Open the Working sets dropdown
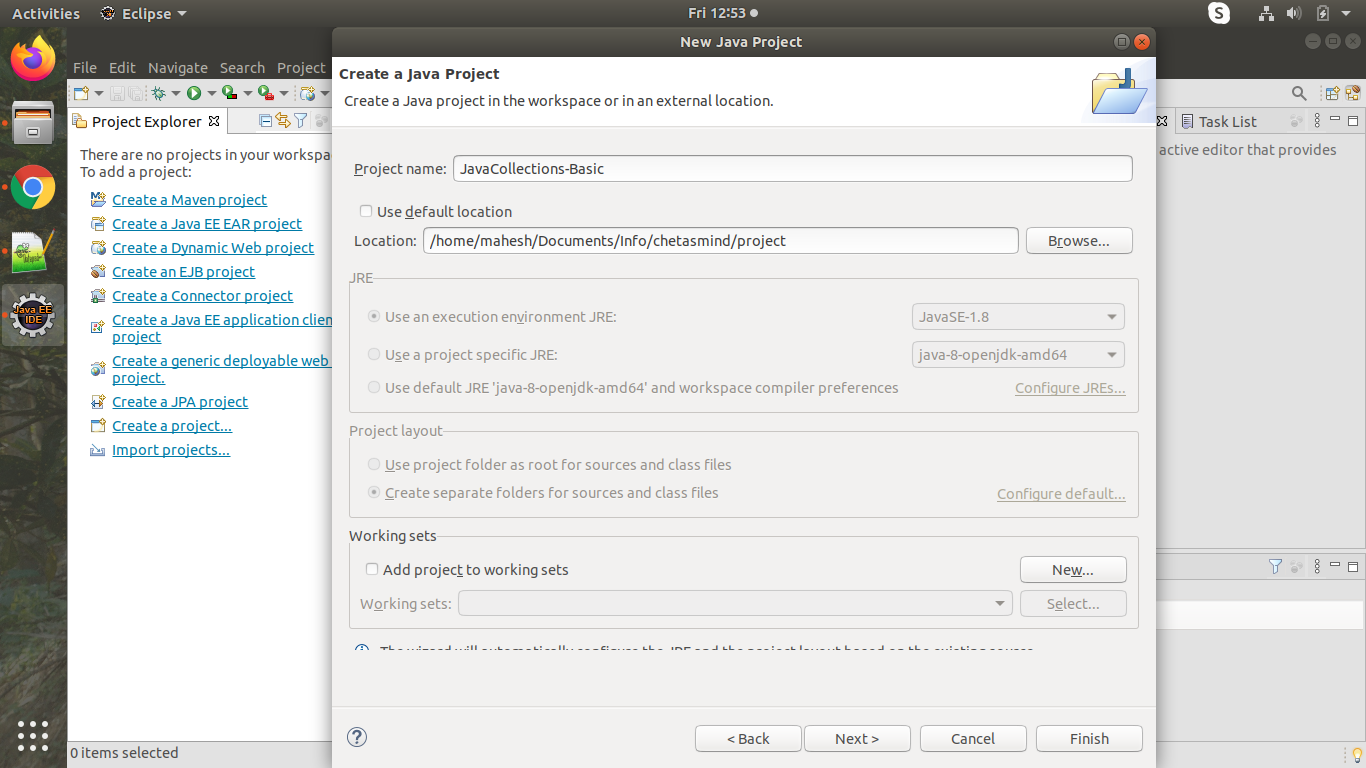 [x=999, y=603]
